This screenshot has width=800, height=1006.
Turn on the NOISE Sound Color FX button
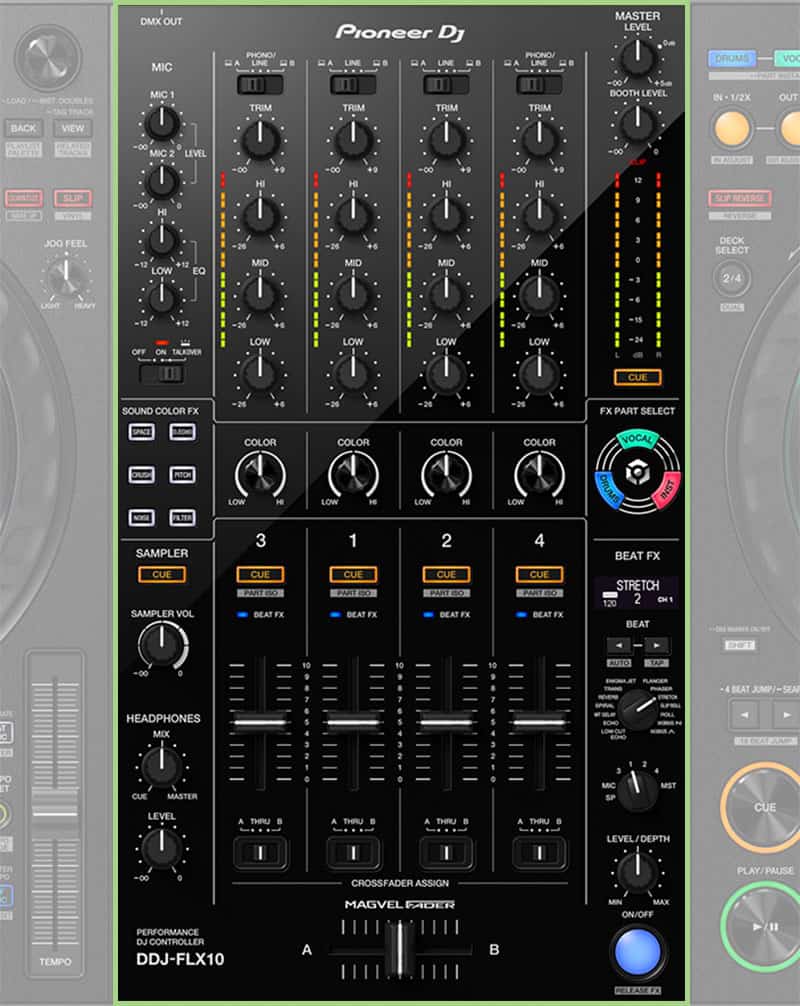141,517
